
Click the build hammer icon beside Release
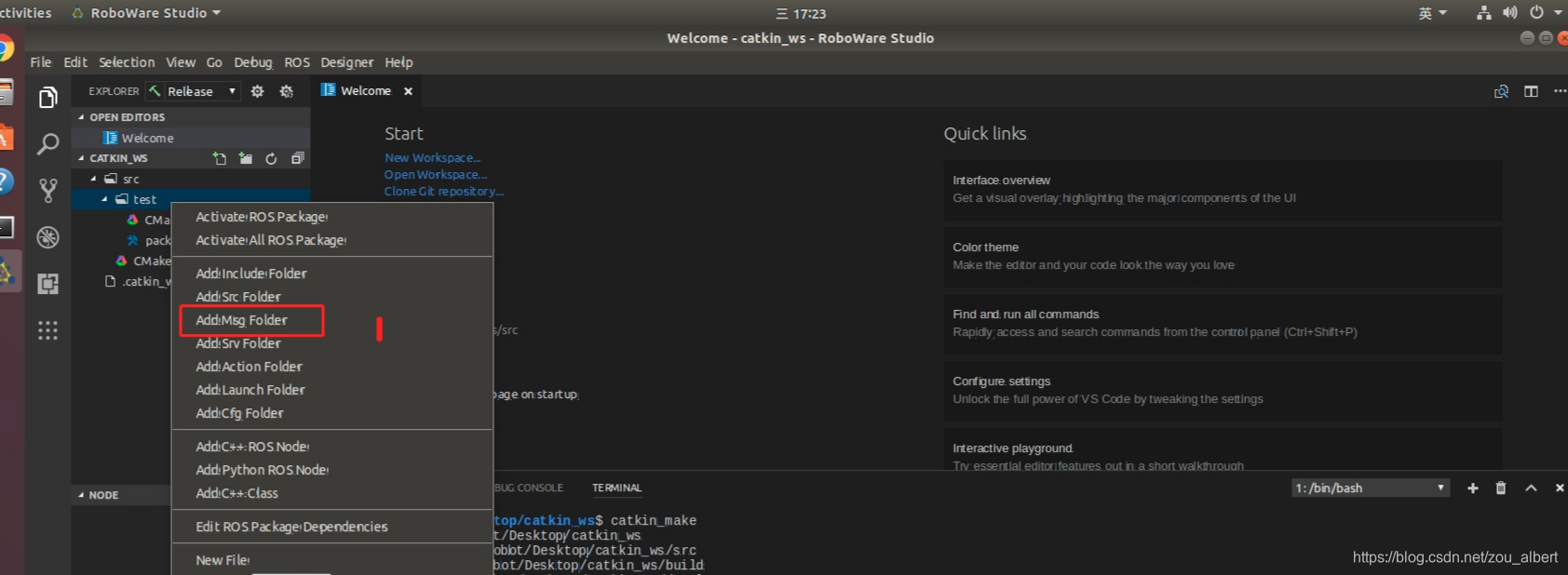point(155,91)
